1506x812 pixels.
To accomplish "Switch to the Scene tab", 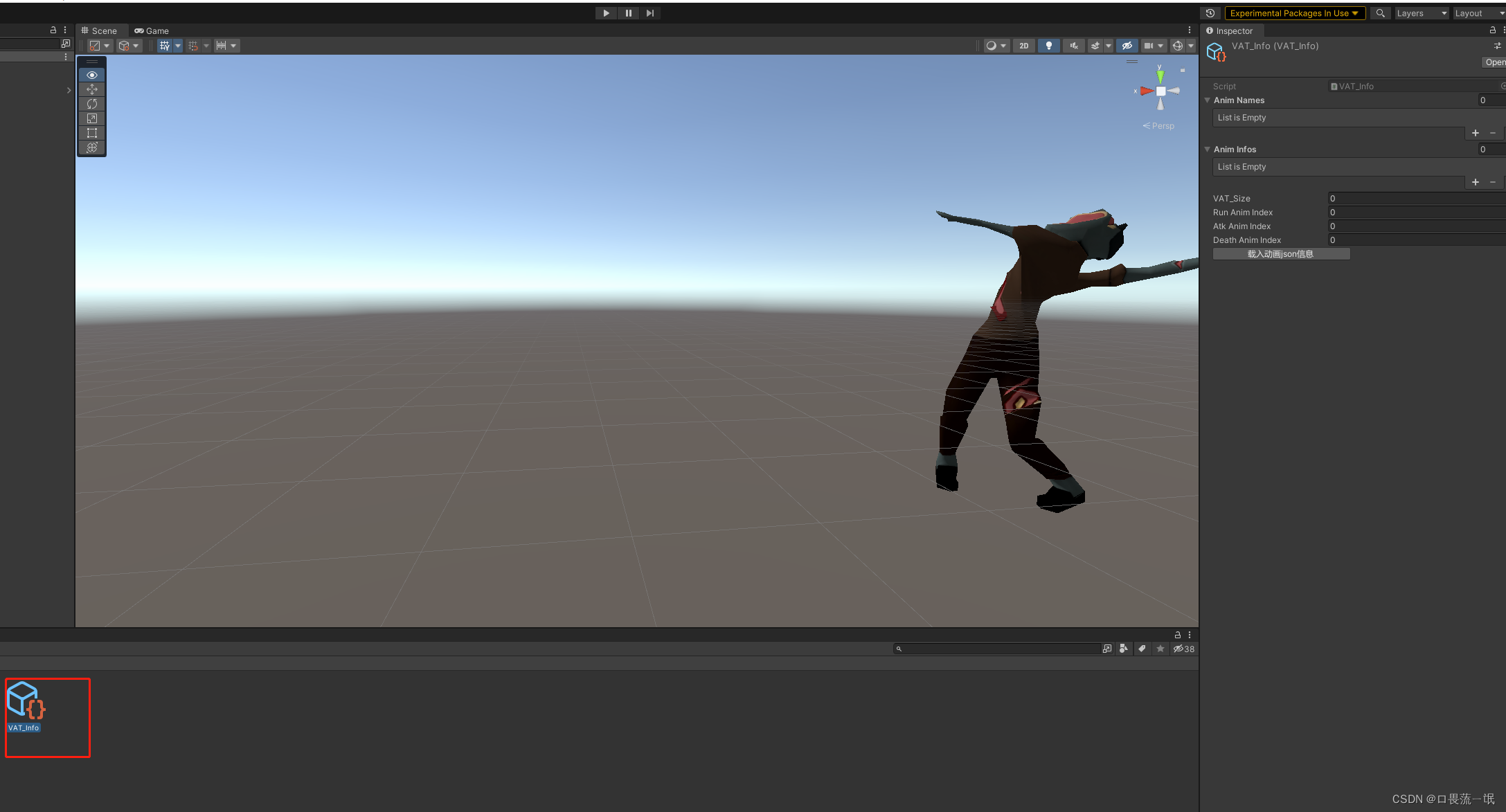I will pos(99,30).
